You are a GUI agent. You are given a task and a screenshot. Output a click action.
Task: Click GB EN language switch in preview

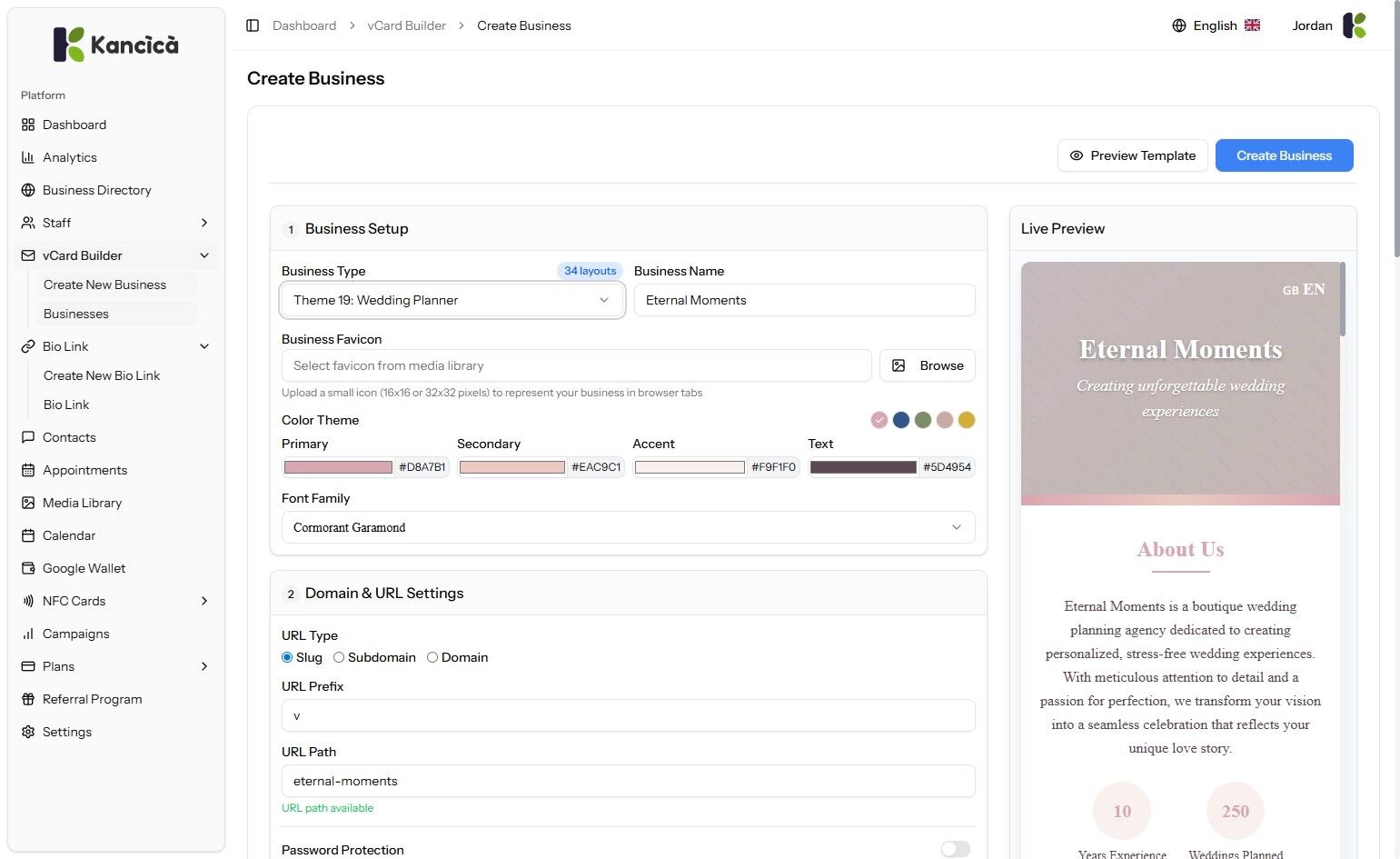pyautogui.click(x=1304, y=290)
